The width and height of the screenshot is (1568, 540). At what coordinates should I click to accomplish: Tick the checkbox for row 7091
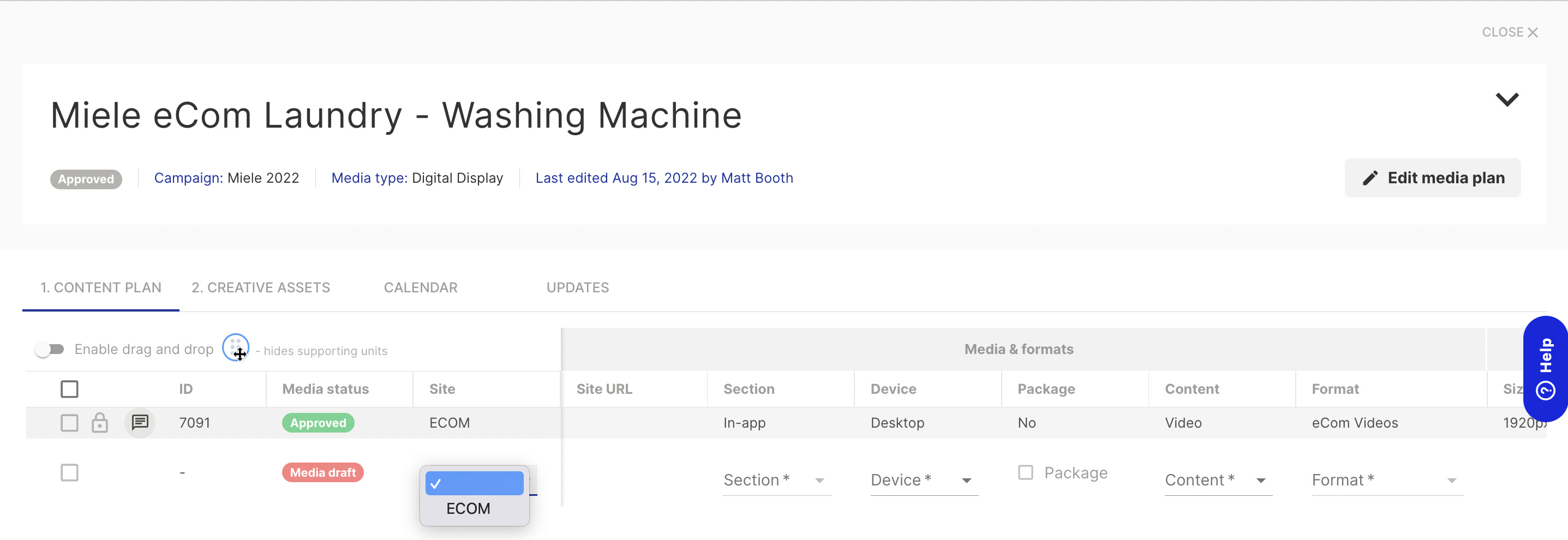[x=69, y=423]
